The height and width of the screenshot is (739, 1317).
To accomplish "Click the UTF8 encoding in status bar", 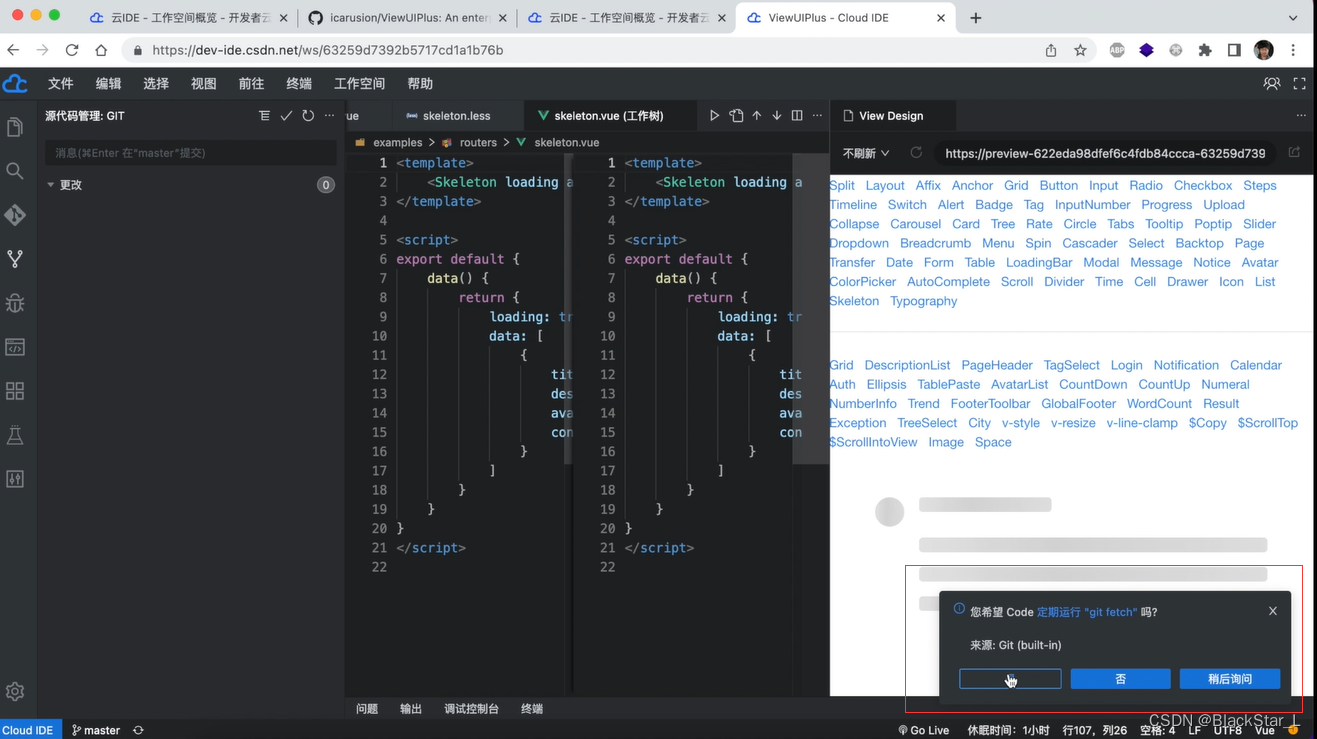I will tap(1227, 730).
